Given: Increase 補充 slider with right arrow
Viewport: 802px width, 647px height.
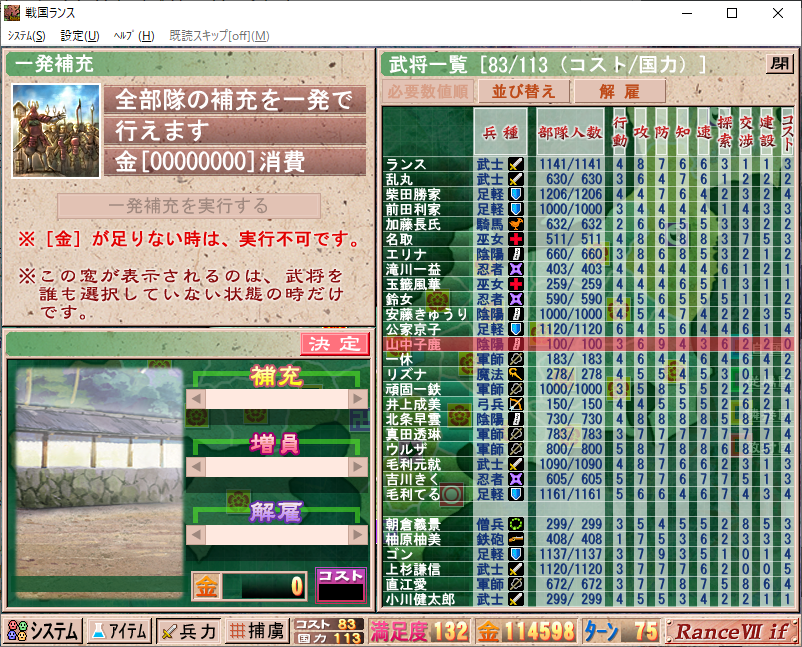Looking at the screenshot, I should pos(358,398).
